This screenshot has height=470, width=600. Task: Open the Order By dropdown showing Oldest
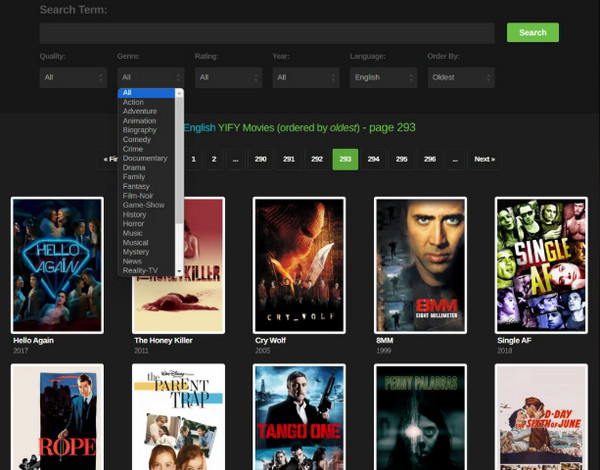point(461,77)
